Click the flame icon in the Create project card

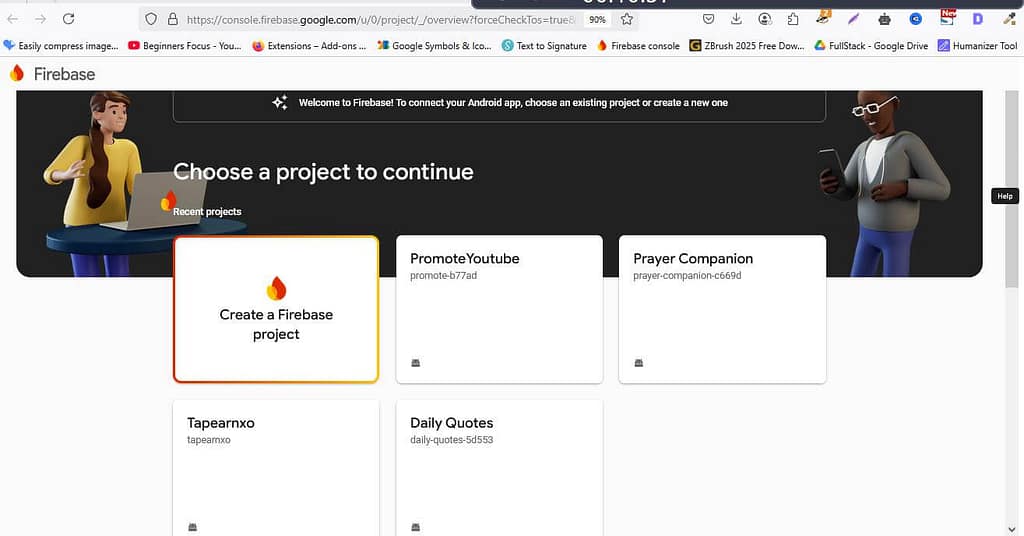pyautogui.click(x=276, y=288)
